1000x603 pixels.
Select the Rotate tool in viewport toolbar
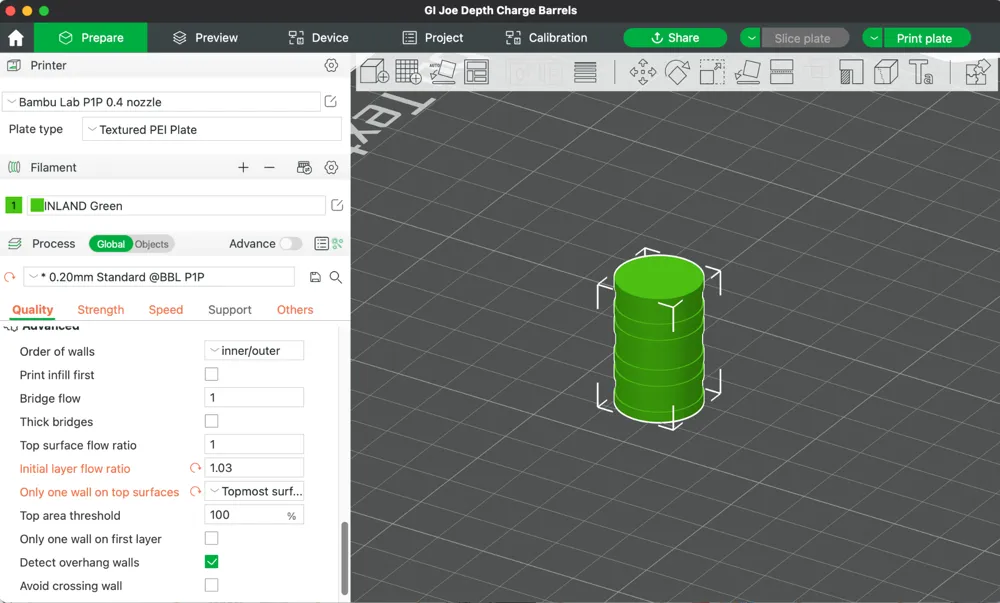[677, 72]
